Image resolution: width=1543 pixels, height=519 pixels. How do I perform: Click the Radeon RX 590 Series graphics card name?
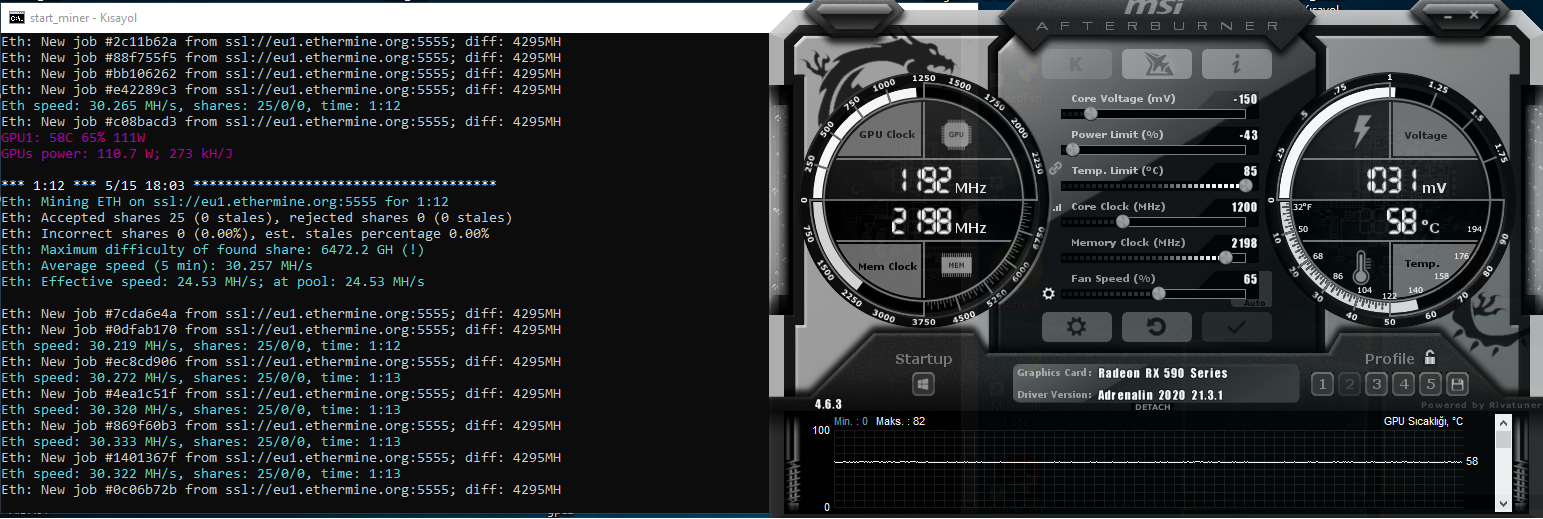(1162, 373)
